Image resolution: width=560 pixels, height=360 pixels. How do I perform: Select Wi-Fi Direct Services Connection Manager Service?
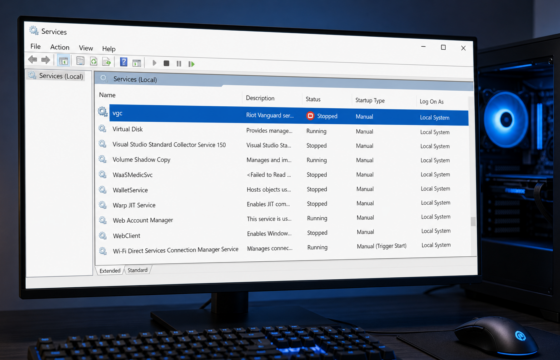[x=175, y=250]
